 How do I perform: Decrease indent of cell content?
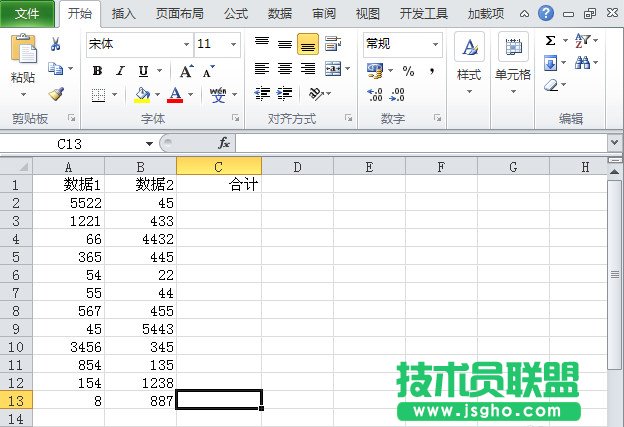(x=262, y=94)
